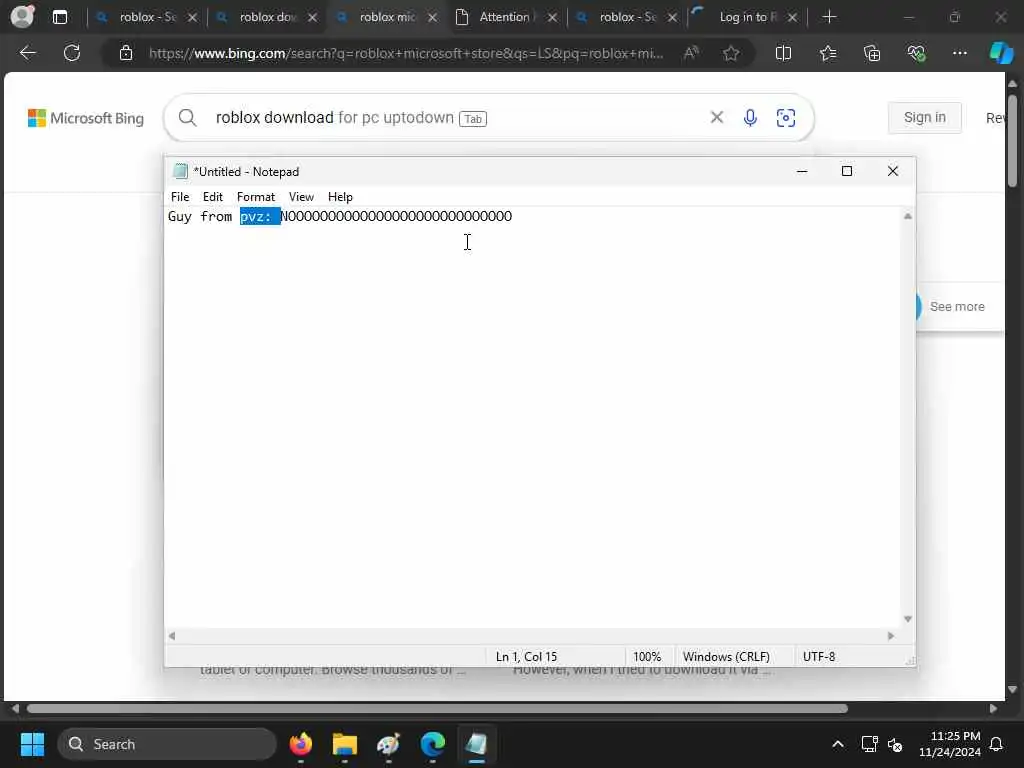
Task: Click the 'NOOOOO' text in Notepad
Action: pyautogui.click(x=396, y=216)
